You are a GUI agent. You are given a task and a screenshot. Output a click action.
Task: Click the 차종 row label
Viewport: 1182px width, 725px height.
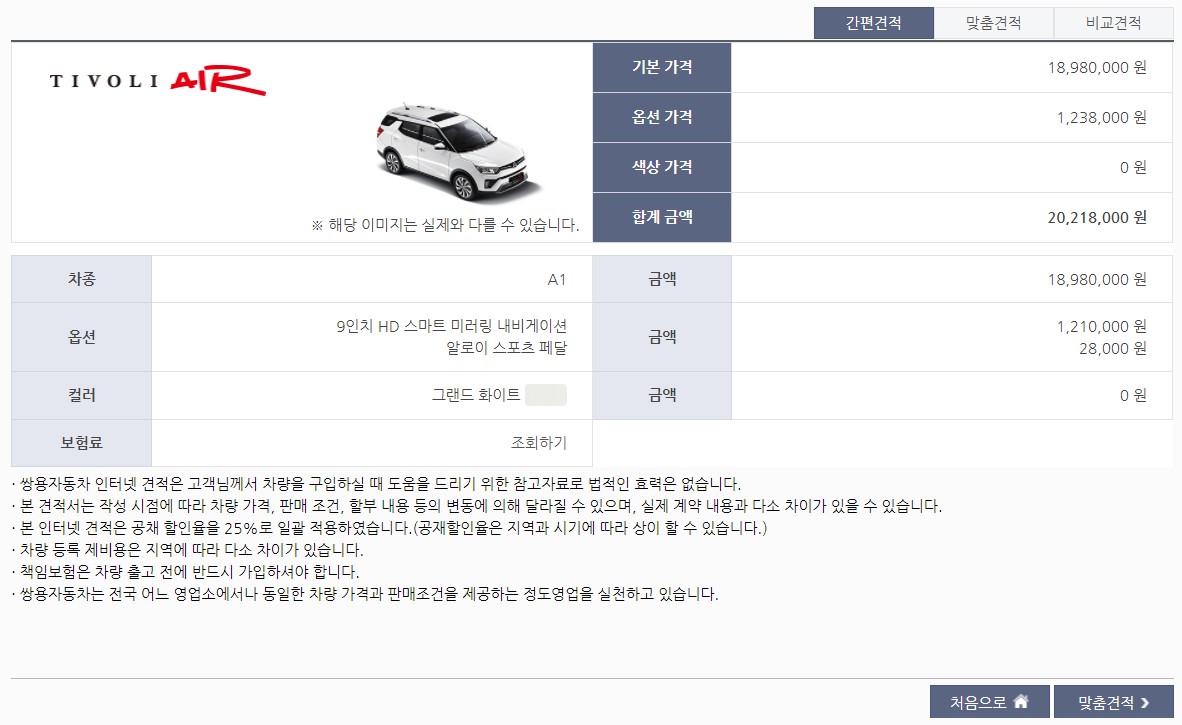coord(81,279)
